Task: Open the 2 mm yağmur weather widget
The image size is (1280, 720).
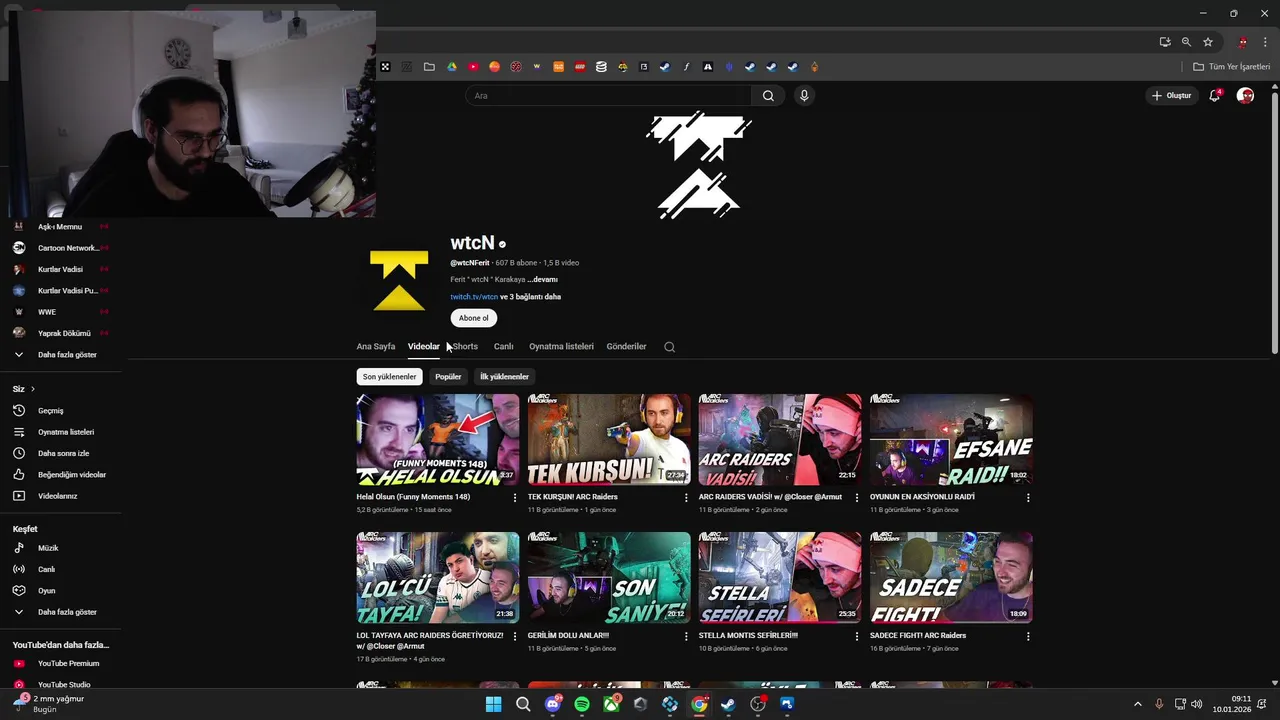Action: coord(49,704)
